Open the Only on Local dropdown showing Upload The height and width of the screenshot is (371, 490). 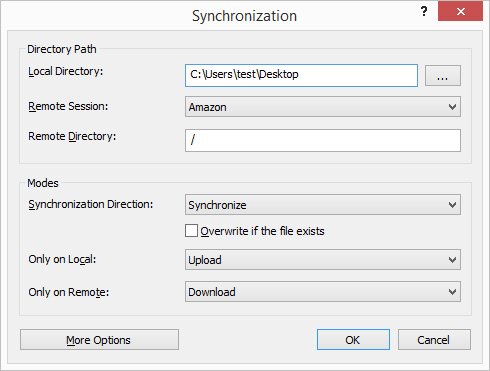323,260
